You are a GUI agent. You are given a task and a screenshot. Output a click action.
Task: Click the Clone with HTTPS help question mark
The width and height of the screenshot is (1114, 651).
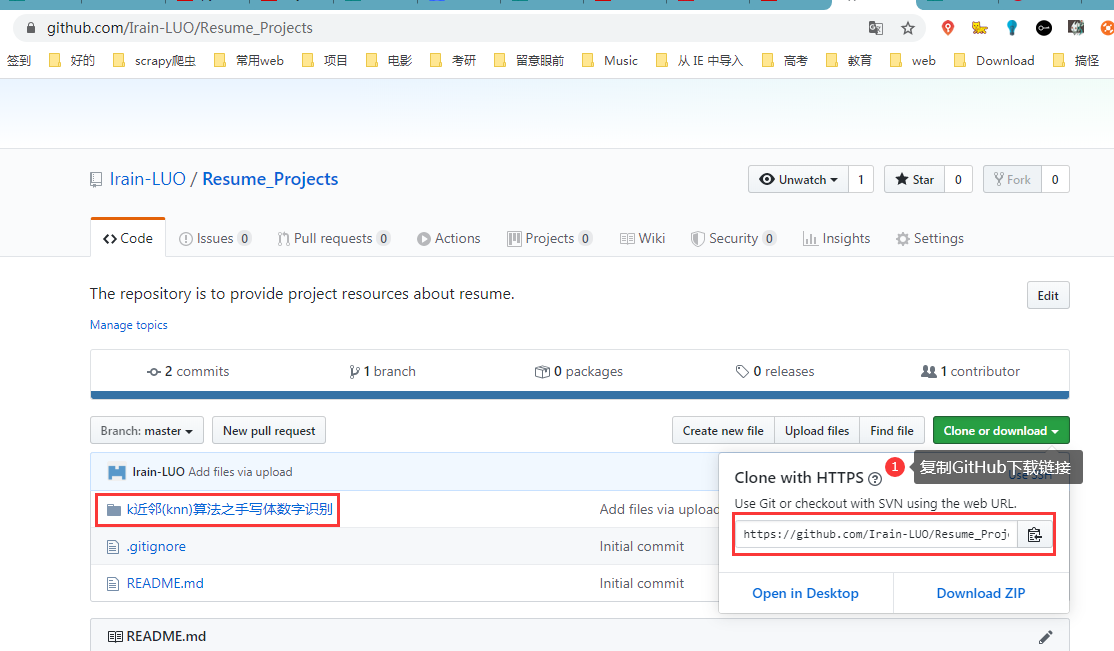pyautogui.click(x=875, y=479)
